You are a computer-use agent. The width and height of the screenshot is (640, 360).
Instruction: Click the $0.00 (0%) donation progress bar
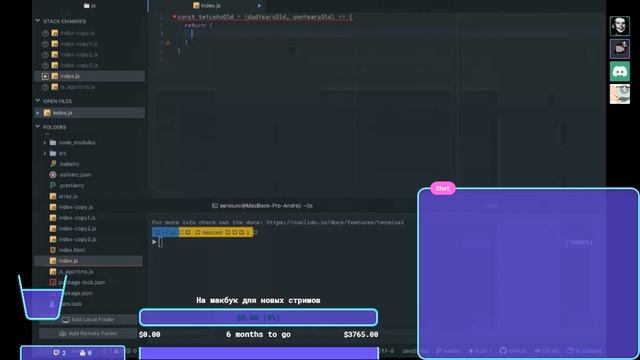coord(258,318)
